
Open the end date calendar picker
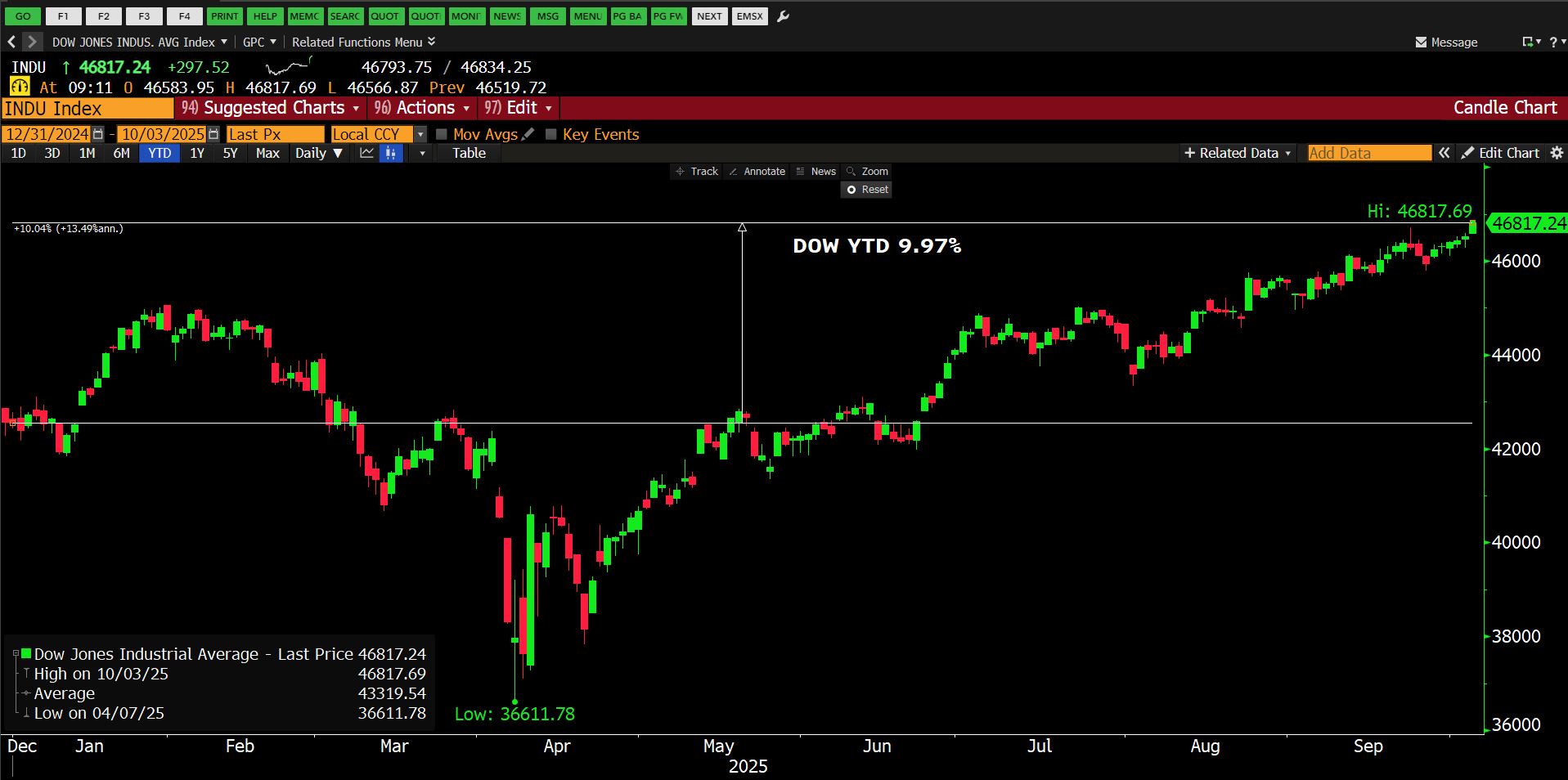coord(213,134)
